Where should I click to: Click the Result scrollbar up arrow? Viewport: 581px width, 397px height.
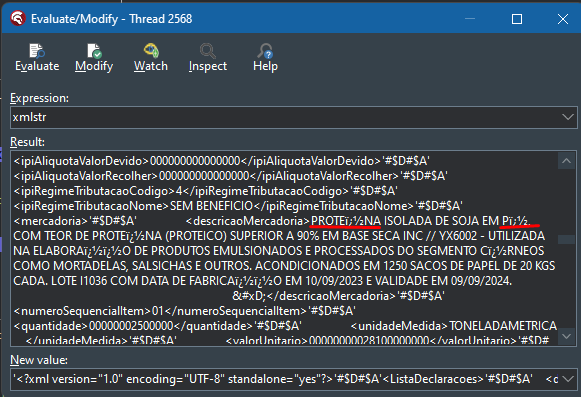pos(566,161)
